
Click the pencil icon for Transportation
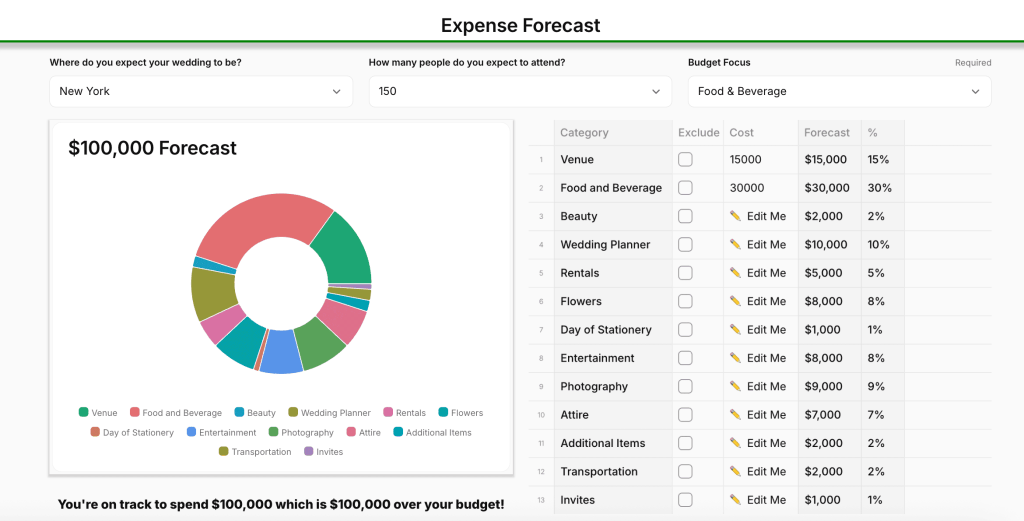coord(735,471)
